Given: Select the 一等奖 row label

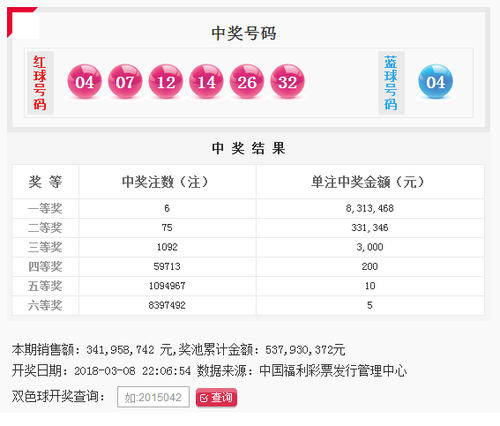Looking at the screenshot, I should tap(45, 209).
